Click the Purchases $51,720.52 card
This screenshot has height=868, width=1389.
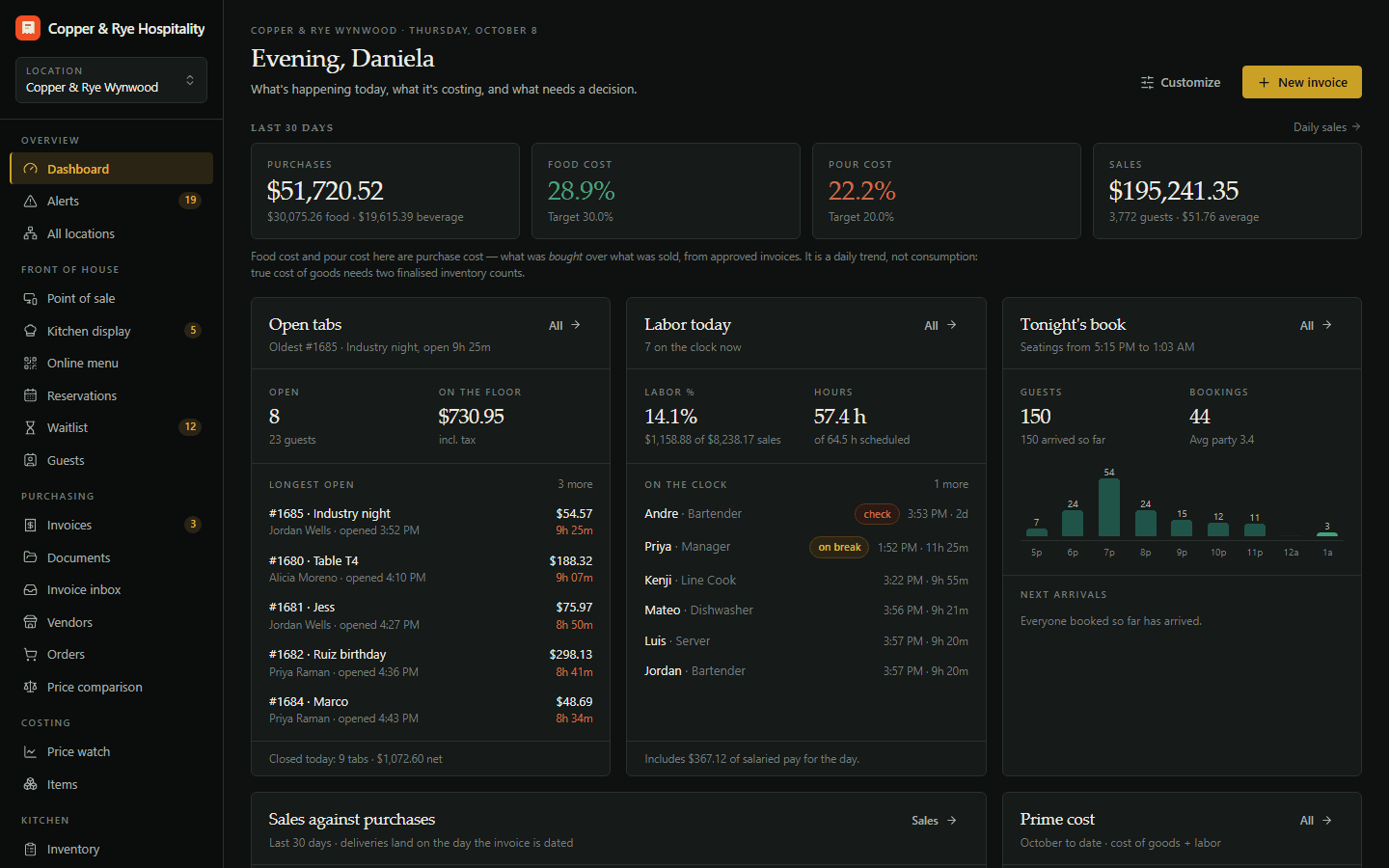point(385,191)
